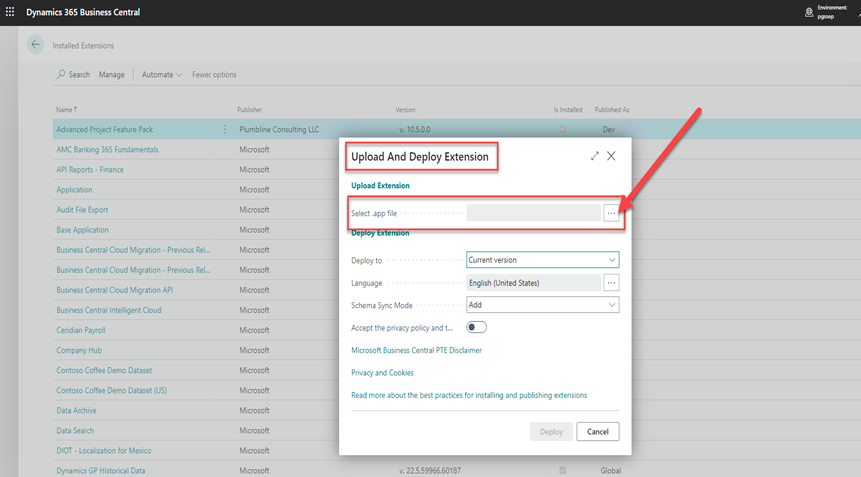Click the Deploy button

coord(551,431)
